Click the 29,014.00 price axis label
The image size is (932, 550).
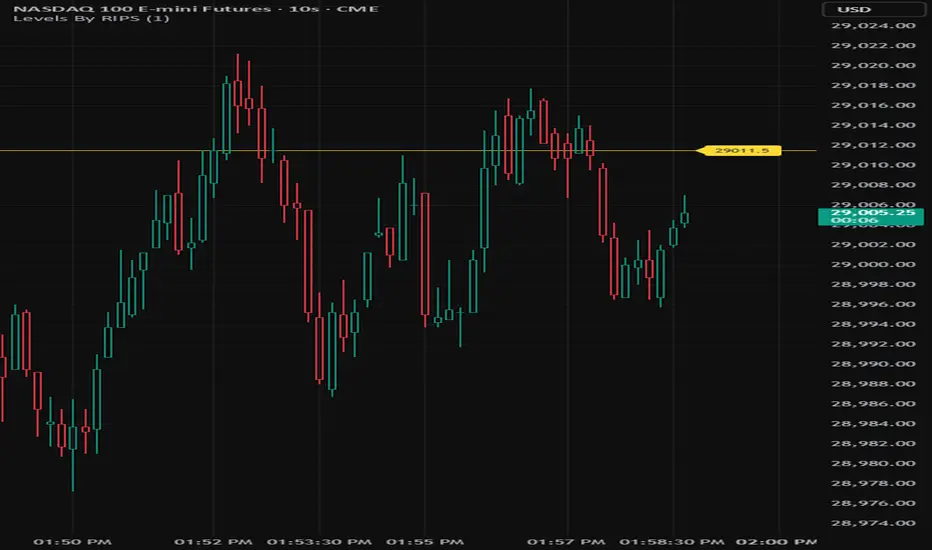[873, 125]
